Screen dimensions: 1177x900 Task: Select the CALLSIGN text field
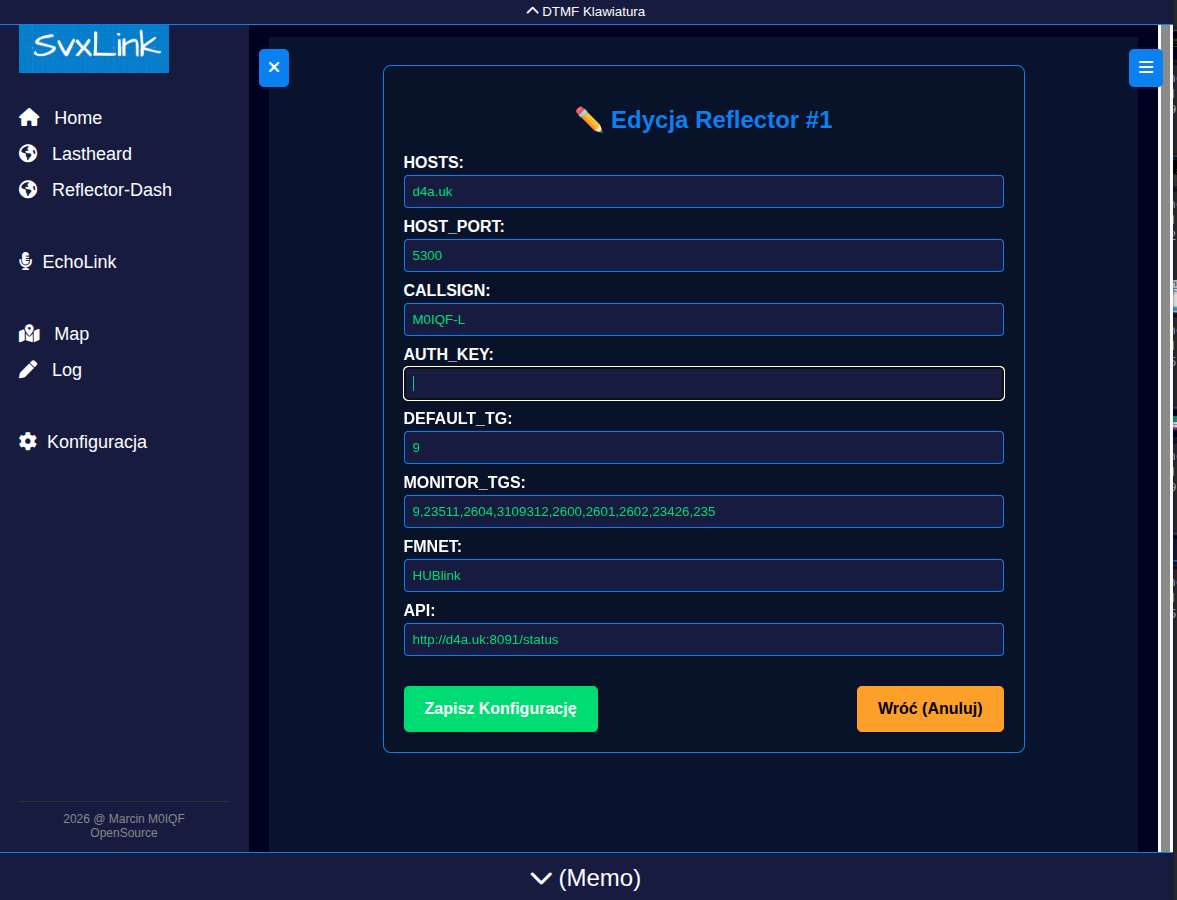(x=703, y=320)
